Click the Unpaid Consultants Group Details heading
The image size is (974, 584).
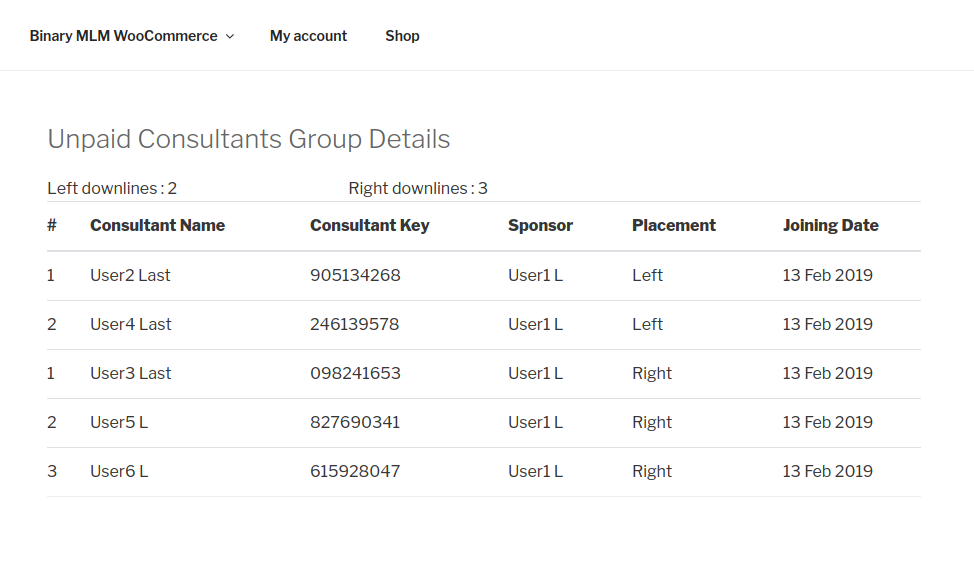(x=248, y=139)
